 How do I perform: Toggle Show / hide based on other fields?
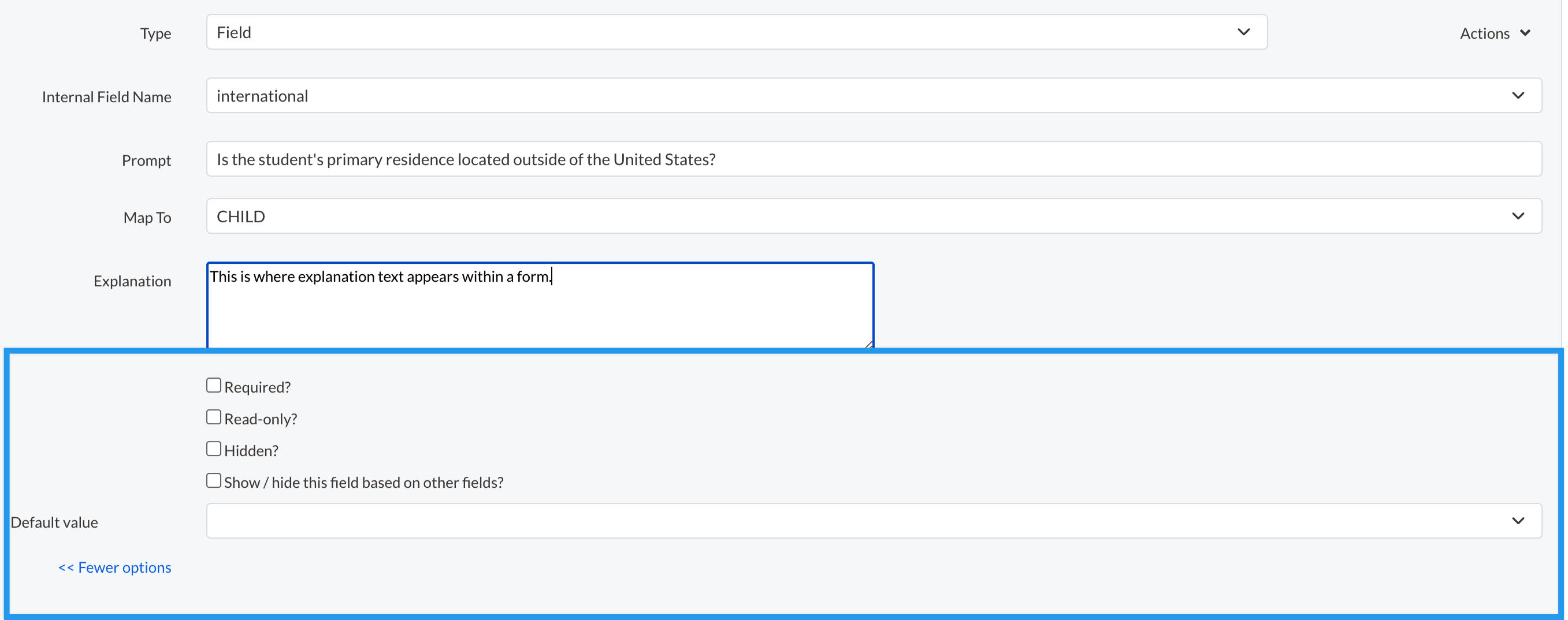point(214,481)
